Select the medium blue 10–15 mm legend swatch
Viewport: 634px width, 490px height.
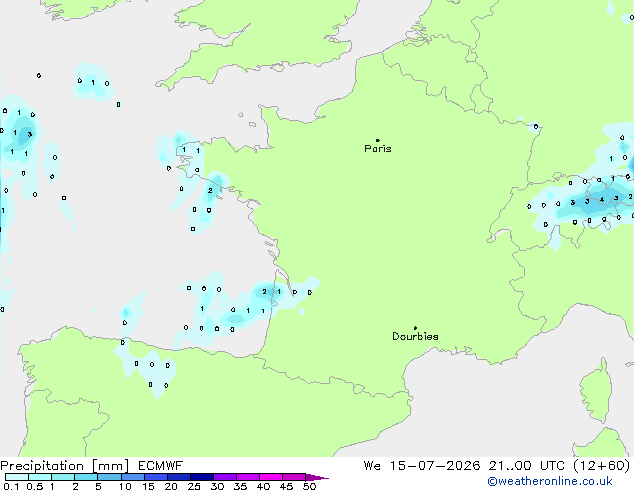133,477
